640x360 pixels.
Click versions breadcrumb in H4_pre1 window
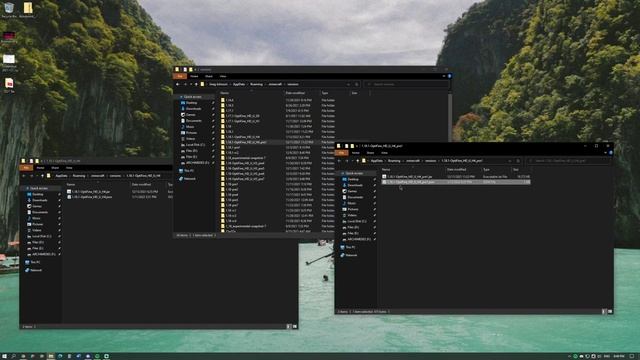431,161
